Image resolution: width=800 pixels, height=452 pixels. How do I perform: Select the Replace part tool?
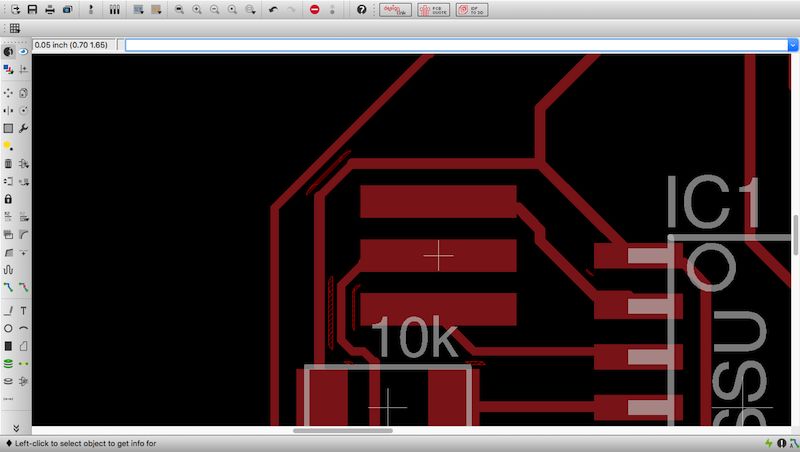tap(23, 181)
